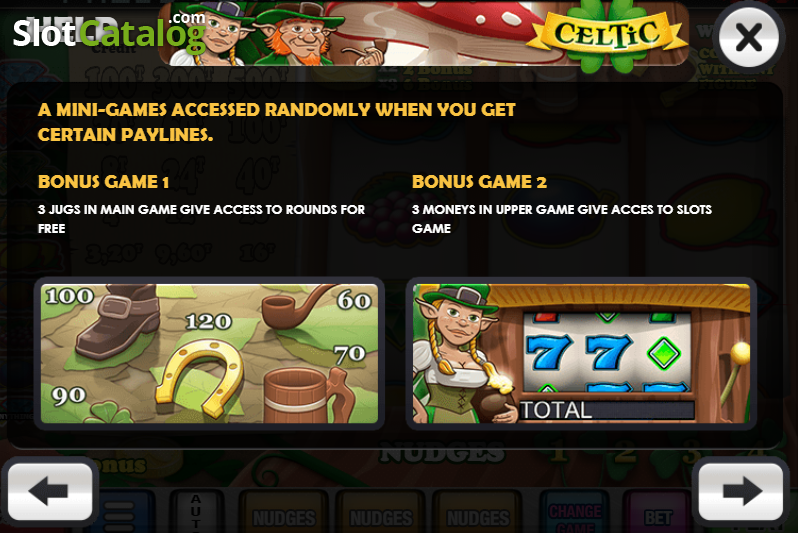Click the dimmed Bet button
The height and width of the screenshot is (533, 798).
[x=658, y=513]
